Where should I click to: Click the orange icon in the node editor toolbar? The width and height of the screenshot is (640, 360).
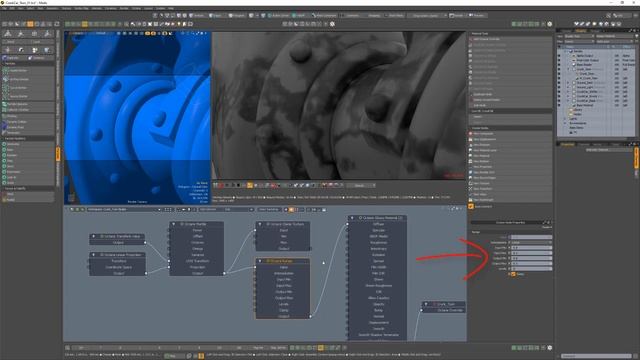click(x=291, y=209)
